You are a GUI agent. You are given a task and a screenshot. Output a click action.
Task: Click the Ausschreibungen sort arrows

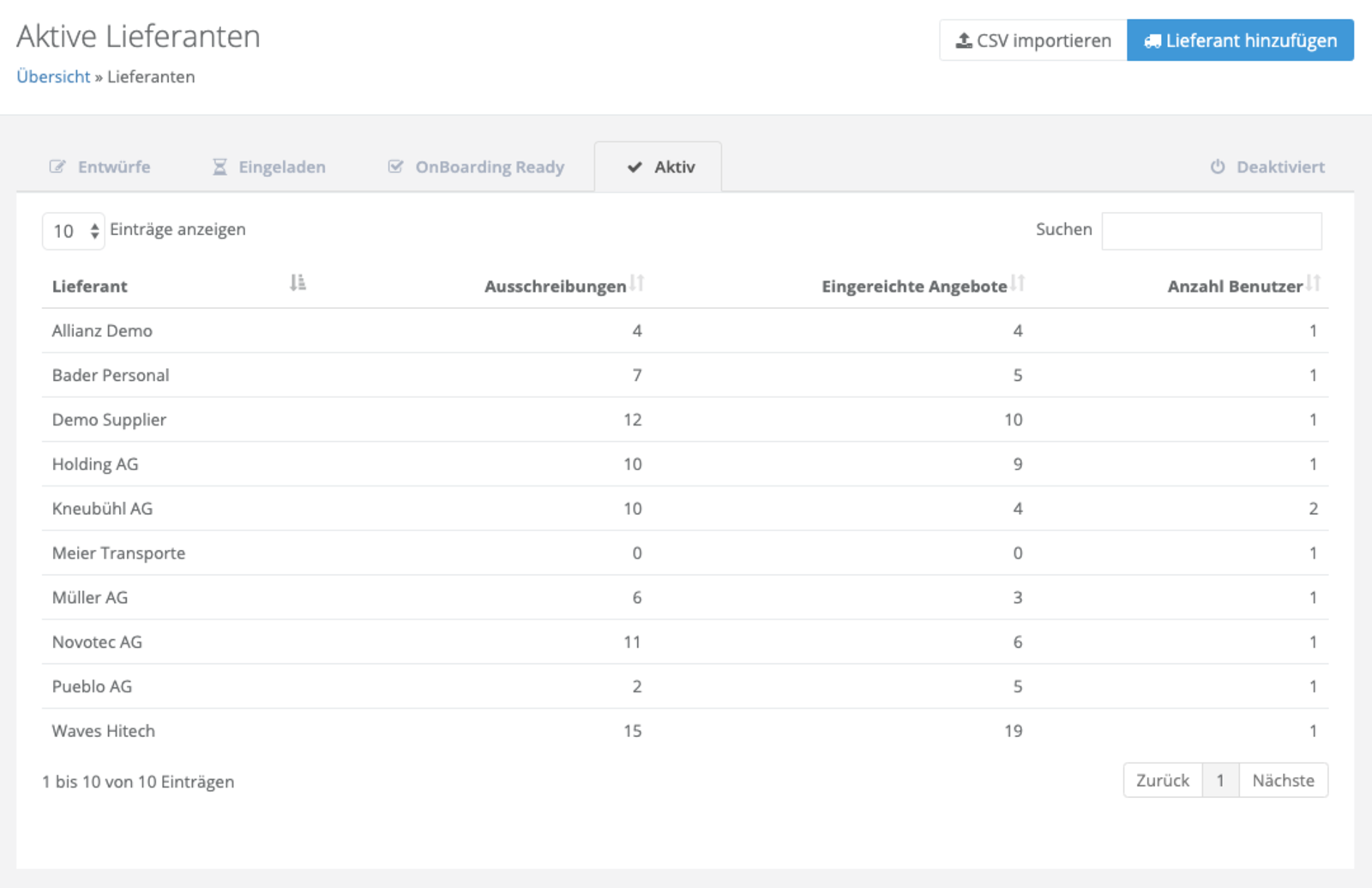tap(636, 283)
